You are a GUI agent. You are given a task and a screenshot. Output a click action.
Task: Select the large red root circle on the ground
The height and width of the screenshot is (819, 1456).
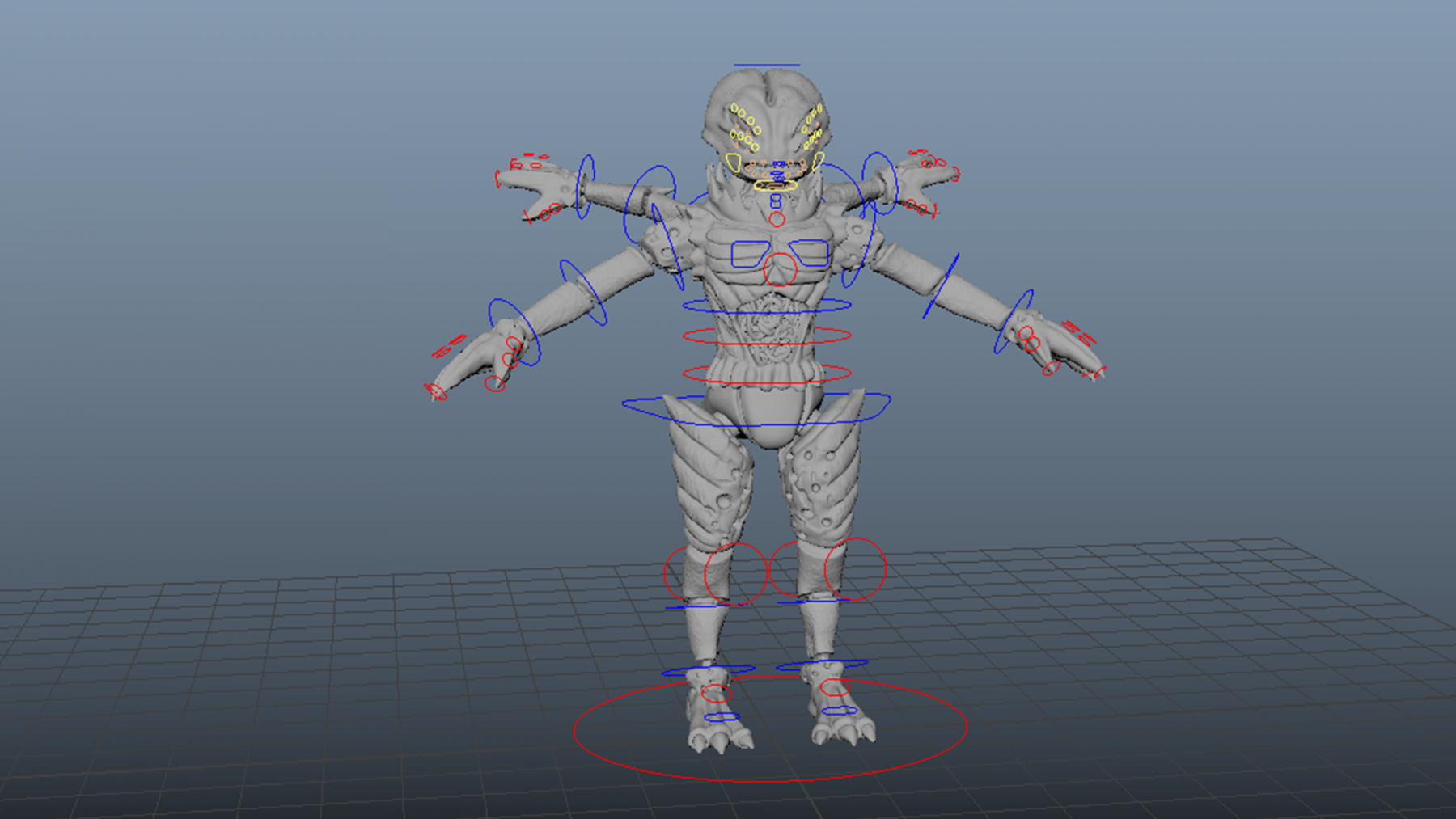770,729
